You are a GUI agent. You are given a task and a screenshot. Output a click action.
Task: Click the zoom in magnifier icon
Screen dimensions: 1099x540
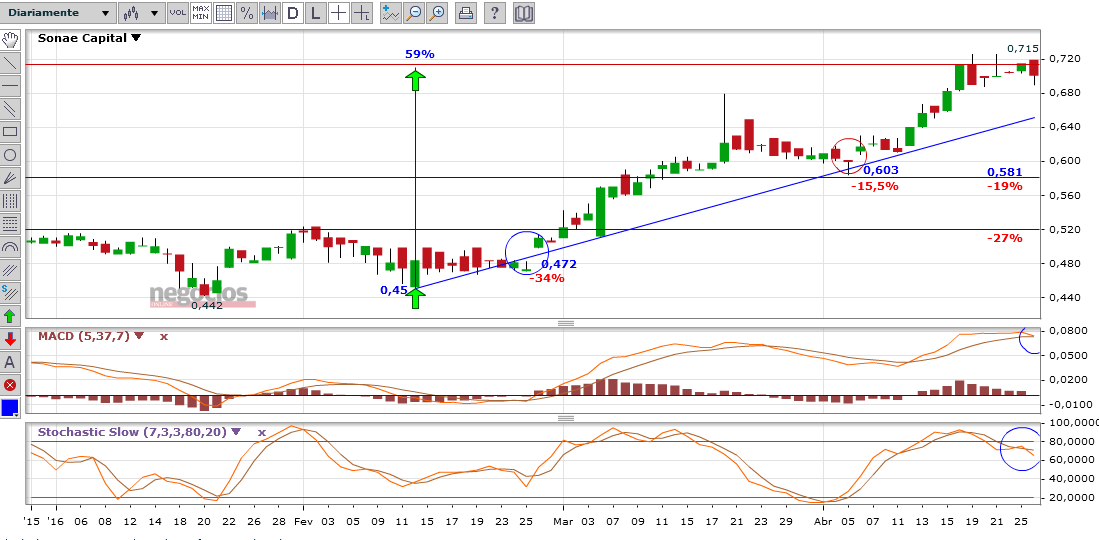click(437, 13)
